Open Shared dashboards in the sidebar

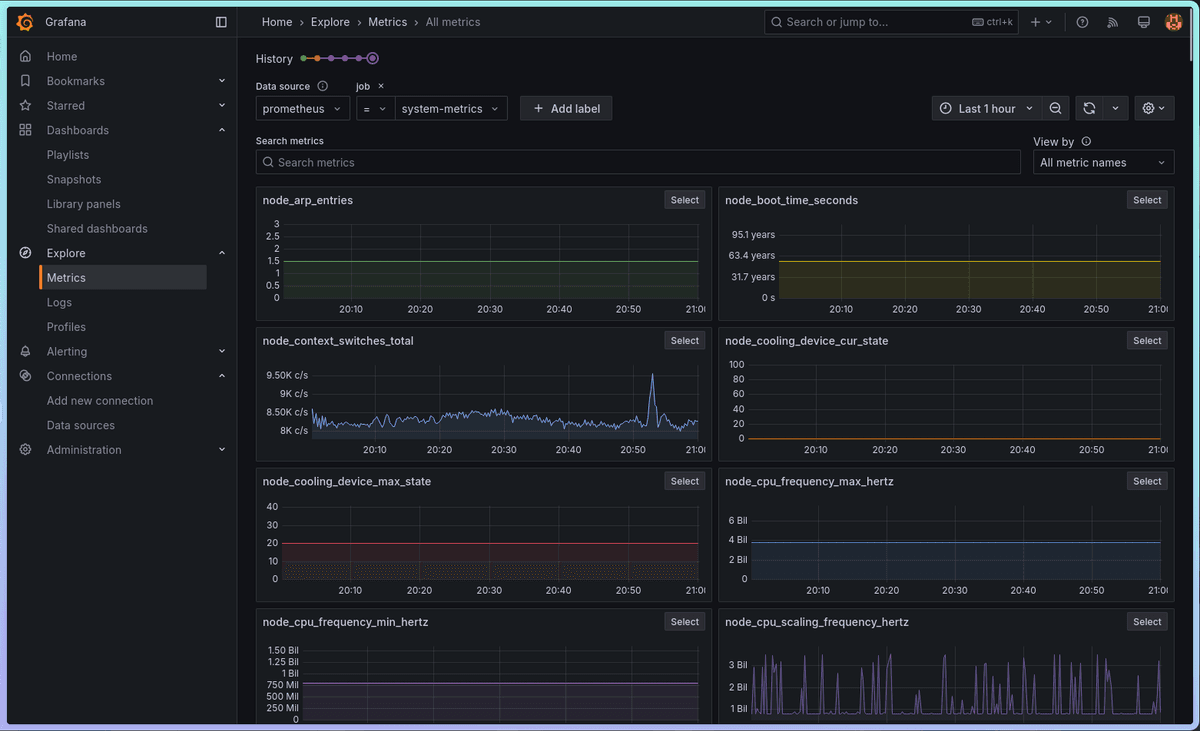coord(97,229)
